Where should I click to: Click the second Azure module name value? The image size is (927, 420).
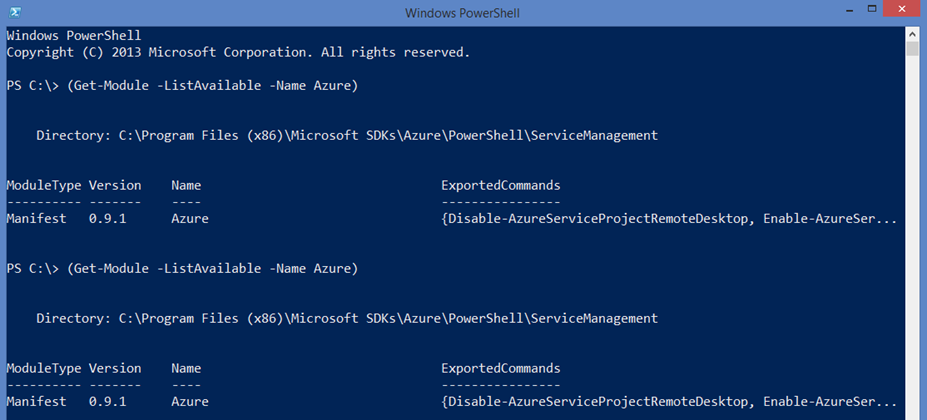point(190,402)
